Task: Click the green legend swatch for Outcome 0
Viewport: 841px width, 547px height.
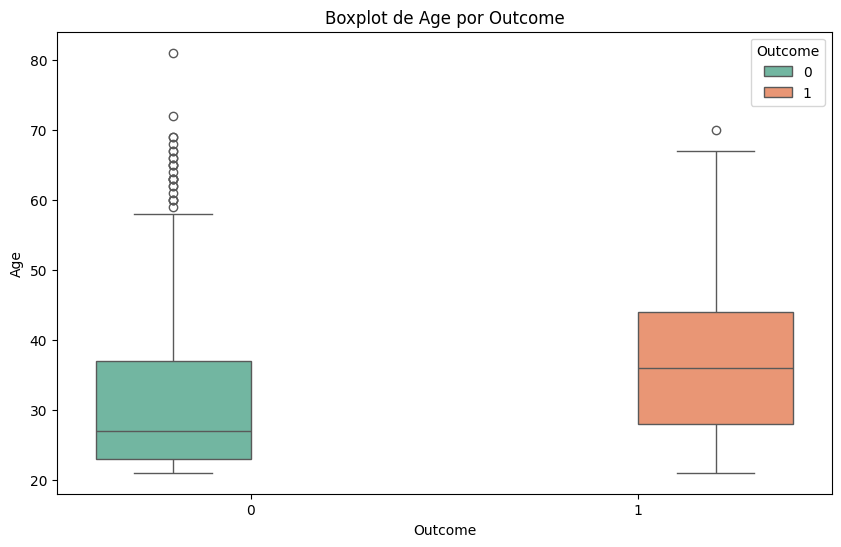Action: point(777,71)
